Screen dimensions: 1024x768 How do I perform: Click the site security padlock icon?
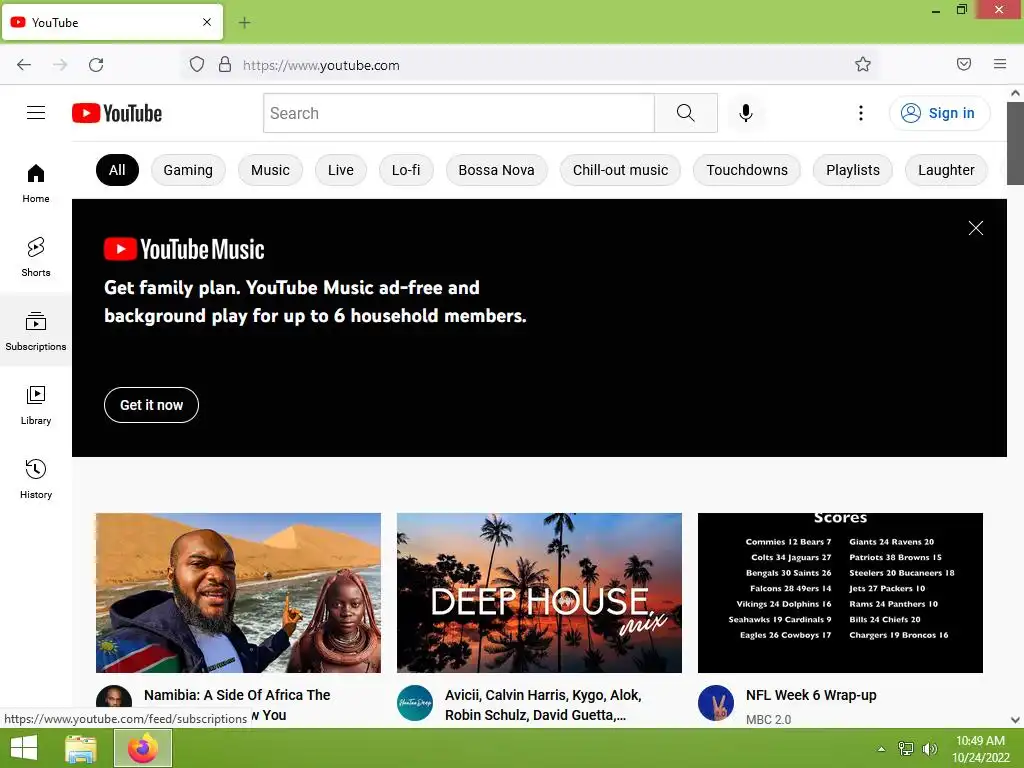(225, 65)
